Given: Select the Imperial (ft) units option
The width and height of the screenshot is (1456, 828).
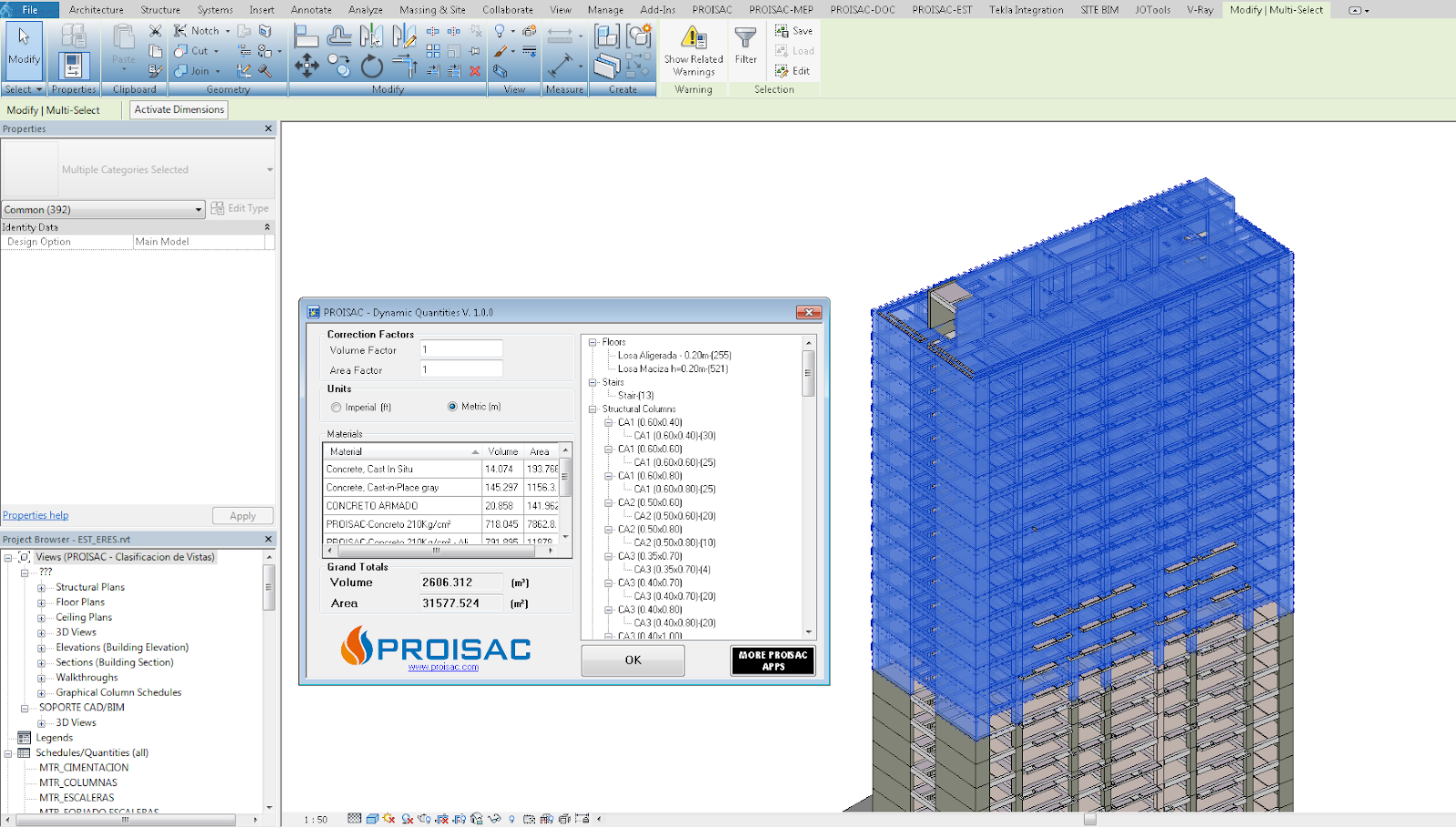Looking at the screenshot, I should coord(337,408).
